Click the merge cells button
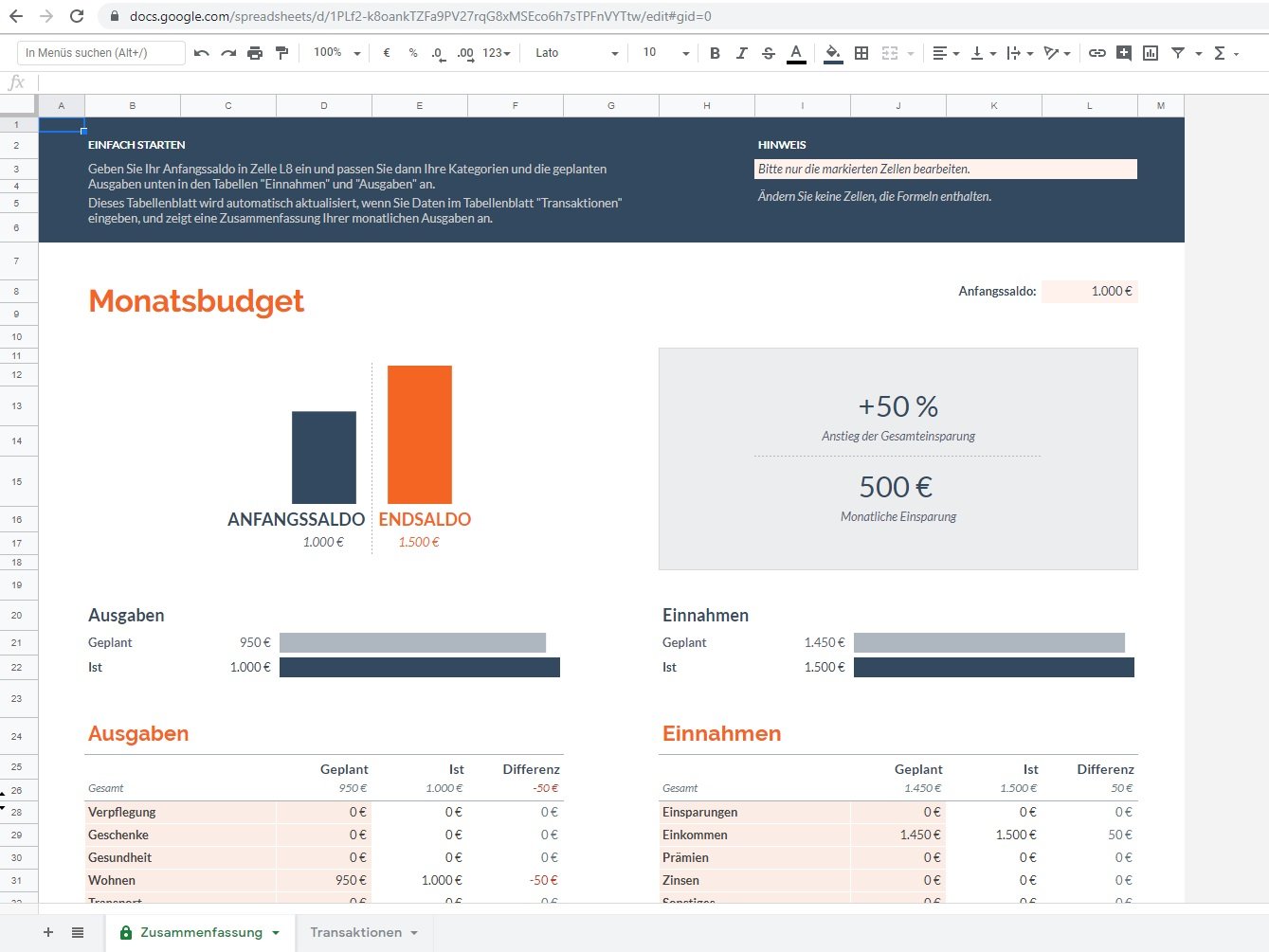Screen dimensions: 1269x952 pyautogui.click(x=890, y=53)
